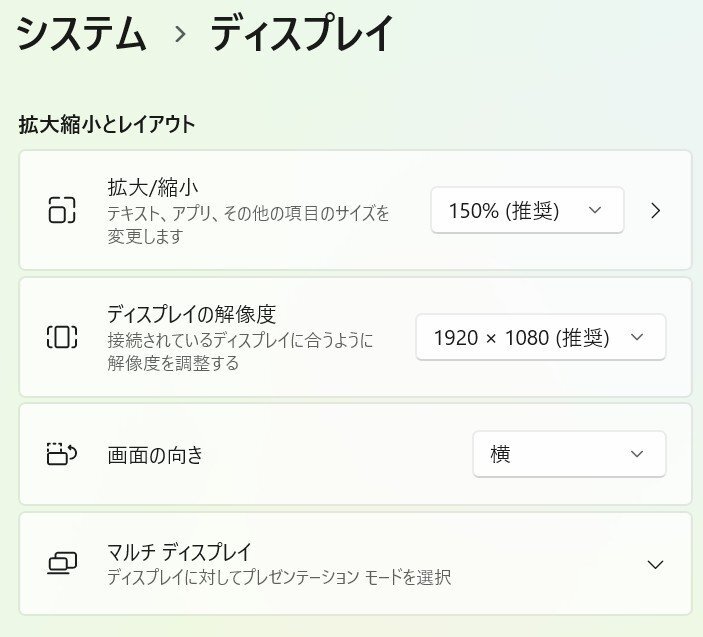703x637 pixels.
Task: Click the プレゼンテーション モードを選択 description
Action: coord(279,577)
